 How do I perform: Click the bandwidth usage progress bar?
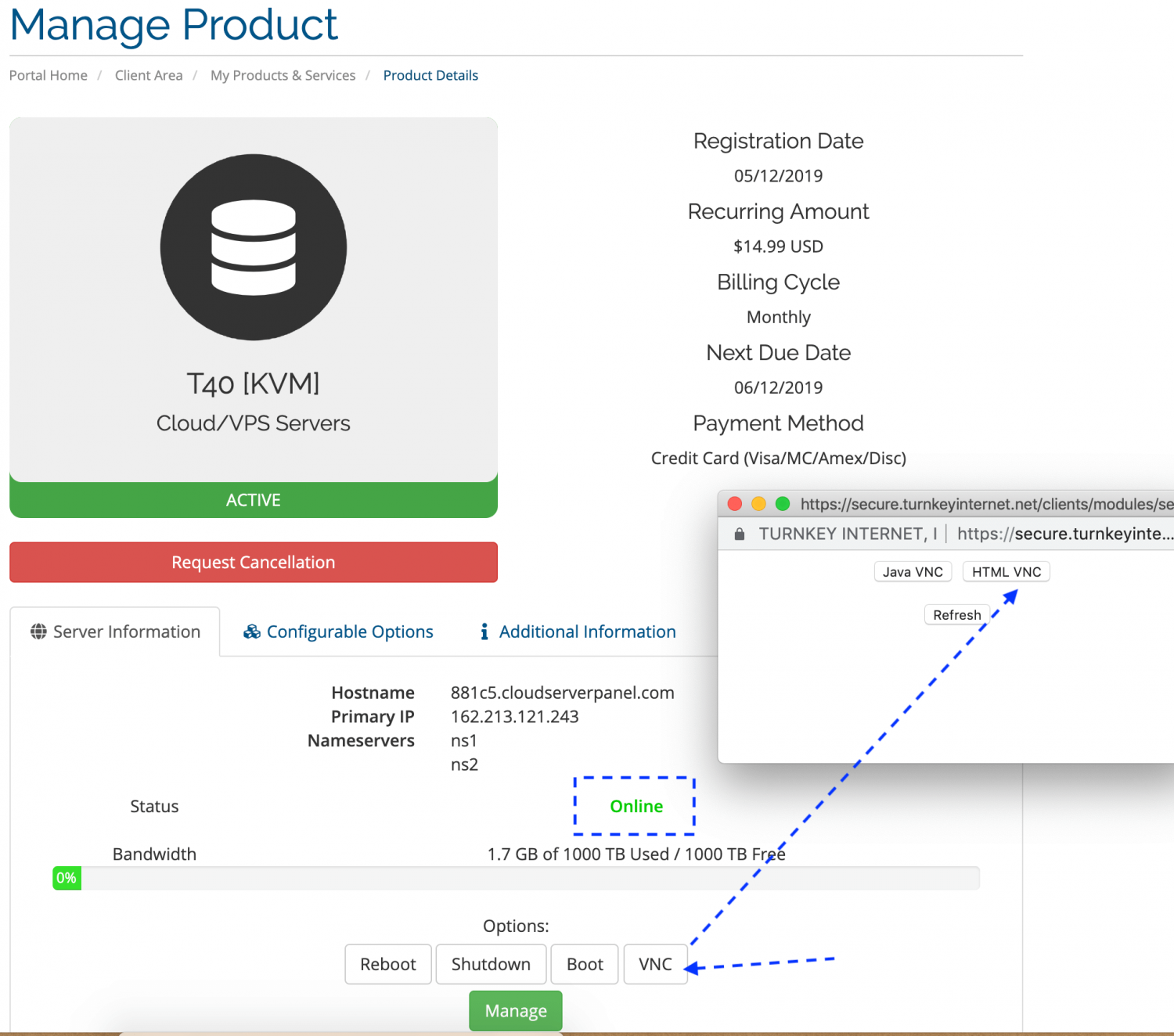click(x=516, y=878)
